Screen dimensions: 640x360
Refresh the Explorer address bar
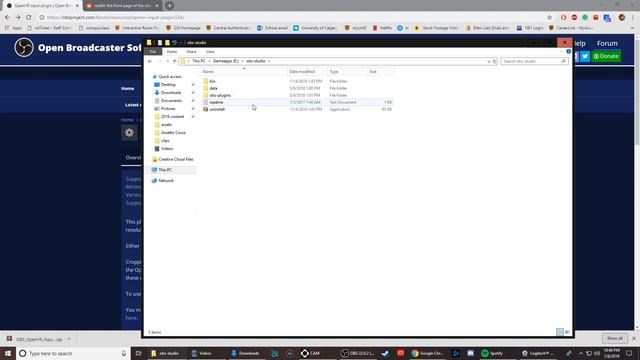pyautogui.click(x=495, y=61)
